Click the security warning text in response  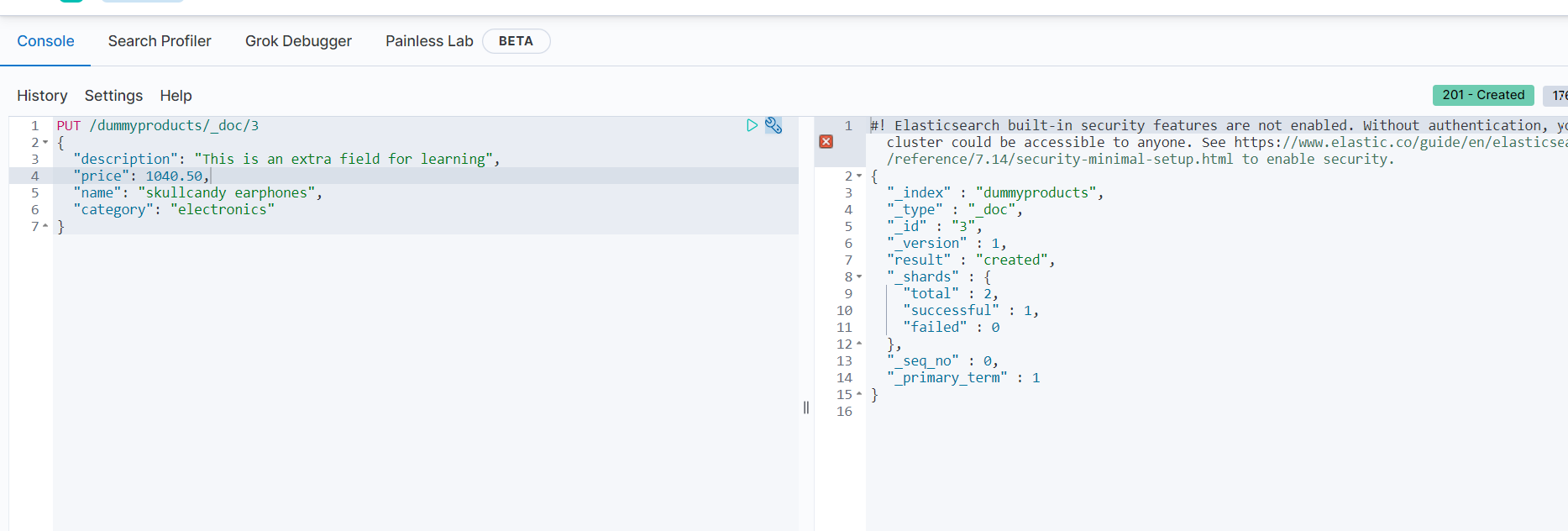point(1219,142)
